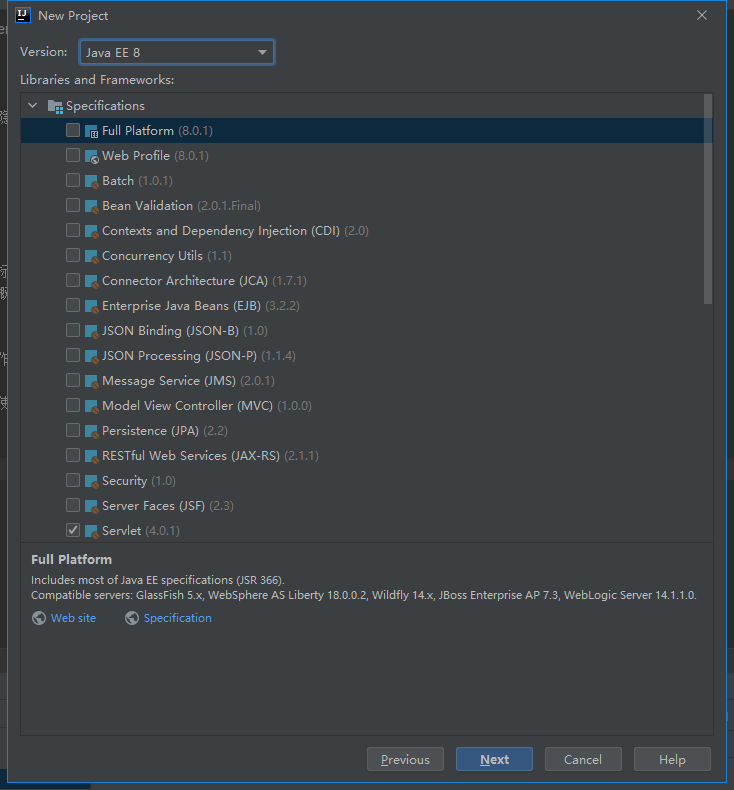Click the Security library icon
The width and height of the screenshot is (734, 790).
tap(91, 481)
